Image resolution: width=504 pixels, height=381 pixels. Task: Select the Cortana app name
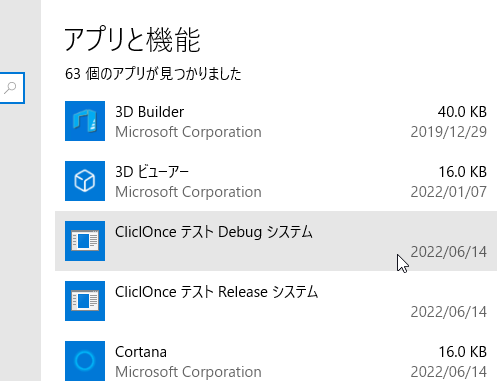[x=141, y=352]
